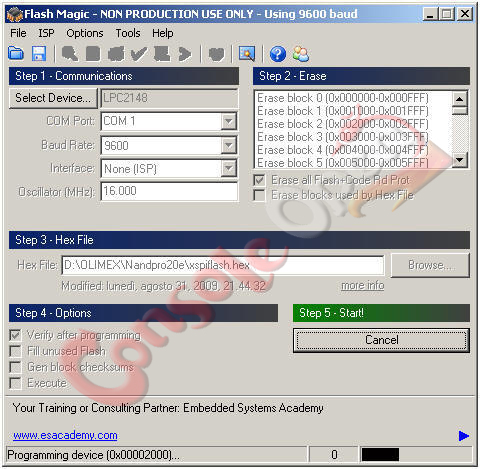Open help via blue question mark icon

pos(278,54)
